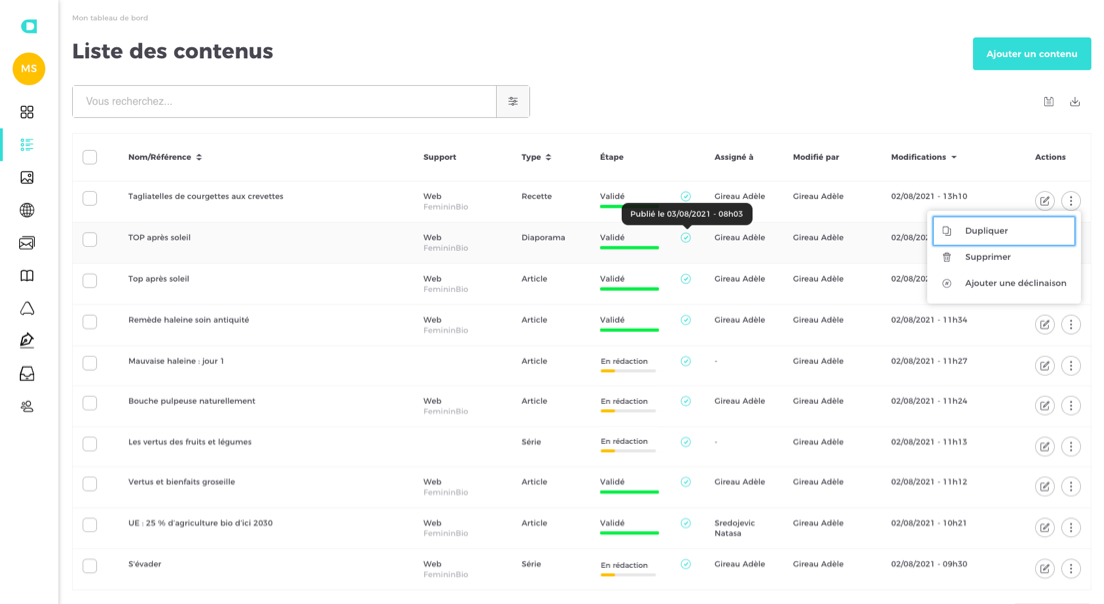Screen dimensions: 1104x604
Task: Click the Vous recherchez search field
Action: click(x=284, y=101)
